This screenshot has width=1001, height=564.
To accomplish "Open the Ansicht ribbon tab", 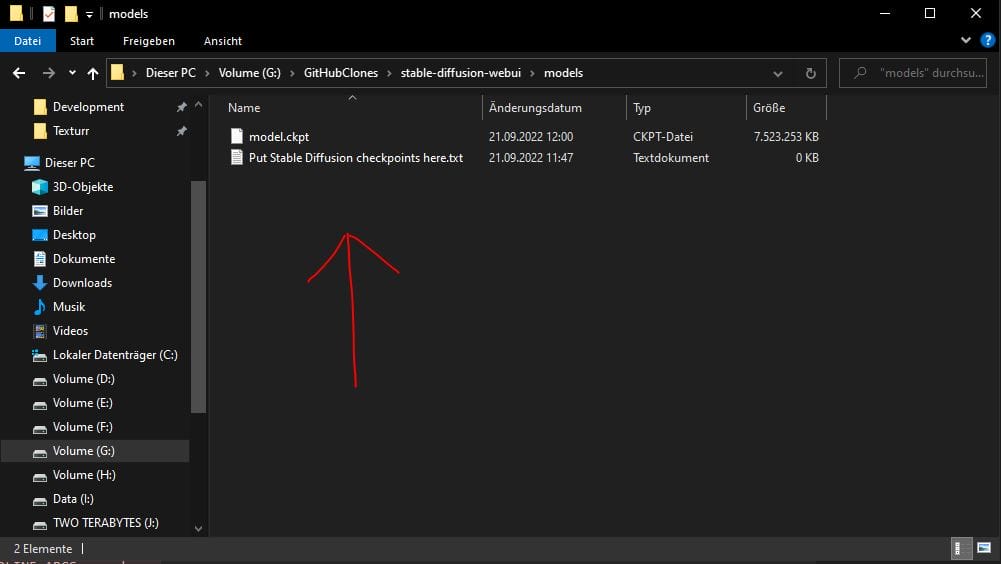I will pyautogui.click(x=222, y=41).
